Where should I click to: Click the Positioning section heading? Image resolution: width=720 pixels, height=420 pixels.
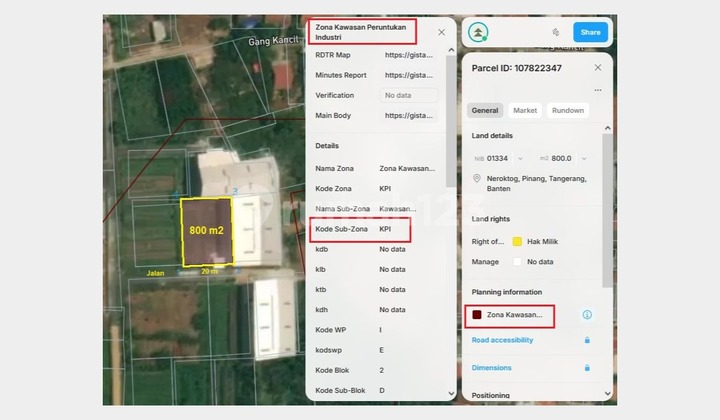point(490,395)
